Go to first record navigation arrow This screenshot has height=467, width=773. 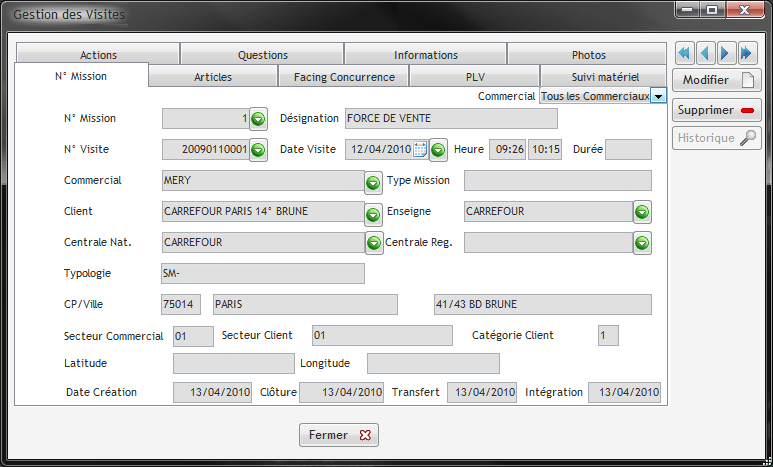pos(685,53)
